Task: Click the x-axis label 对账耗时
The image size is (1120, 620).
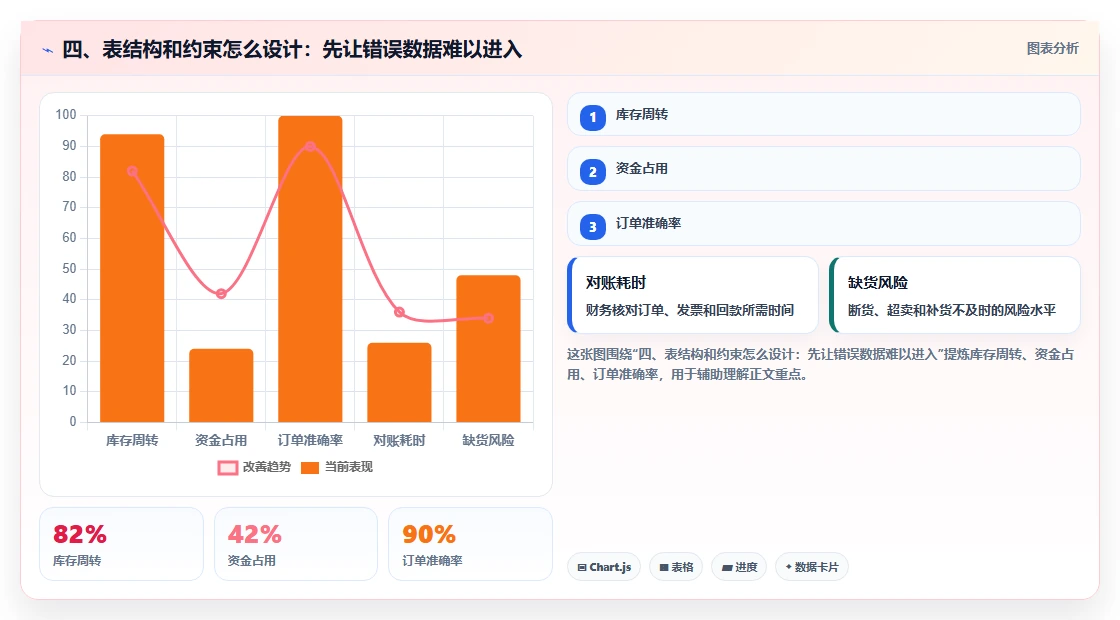Action: click(399, 441)
